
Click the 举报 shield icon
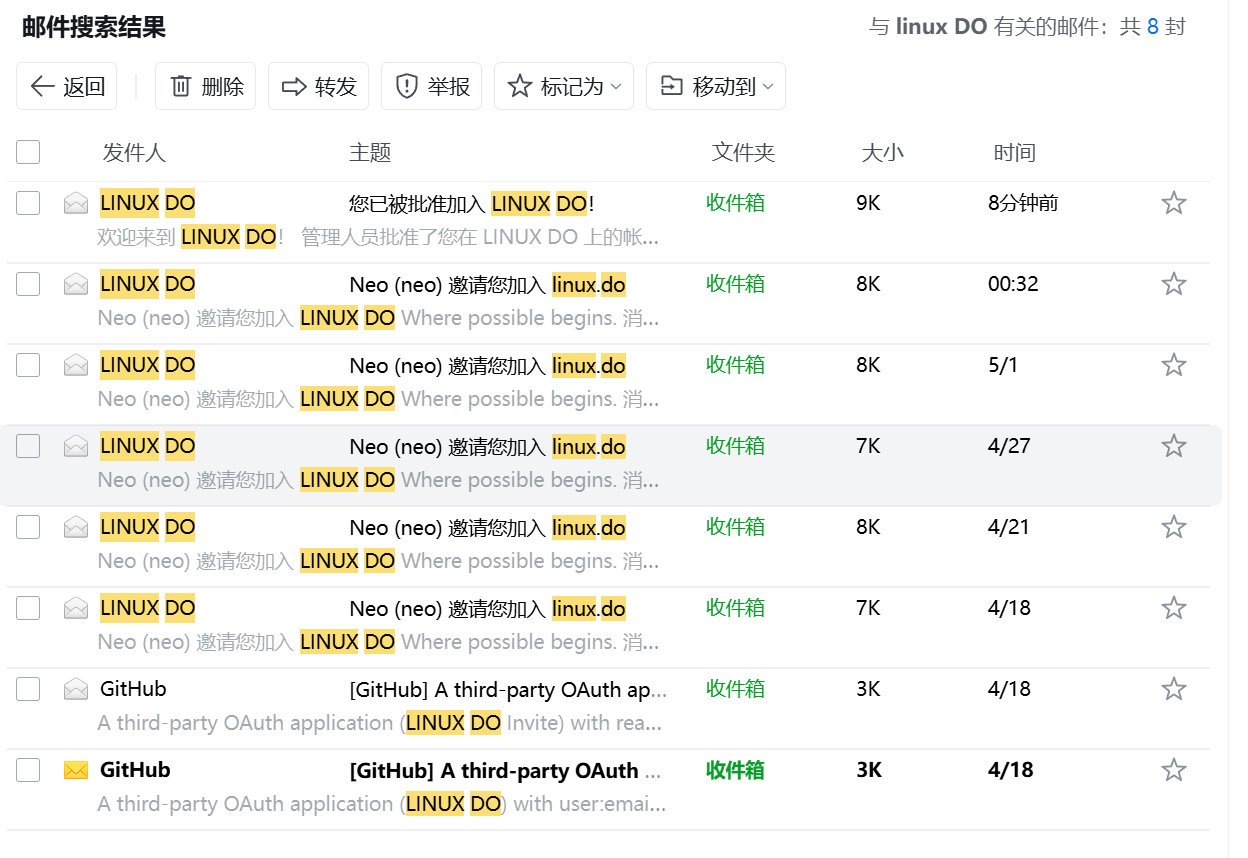[x=406, y=86]
